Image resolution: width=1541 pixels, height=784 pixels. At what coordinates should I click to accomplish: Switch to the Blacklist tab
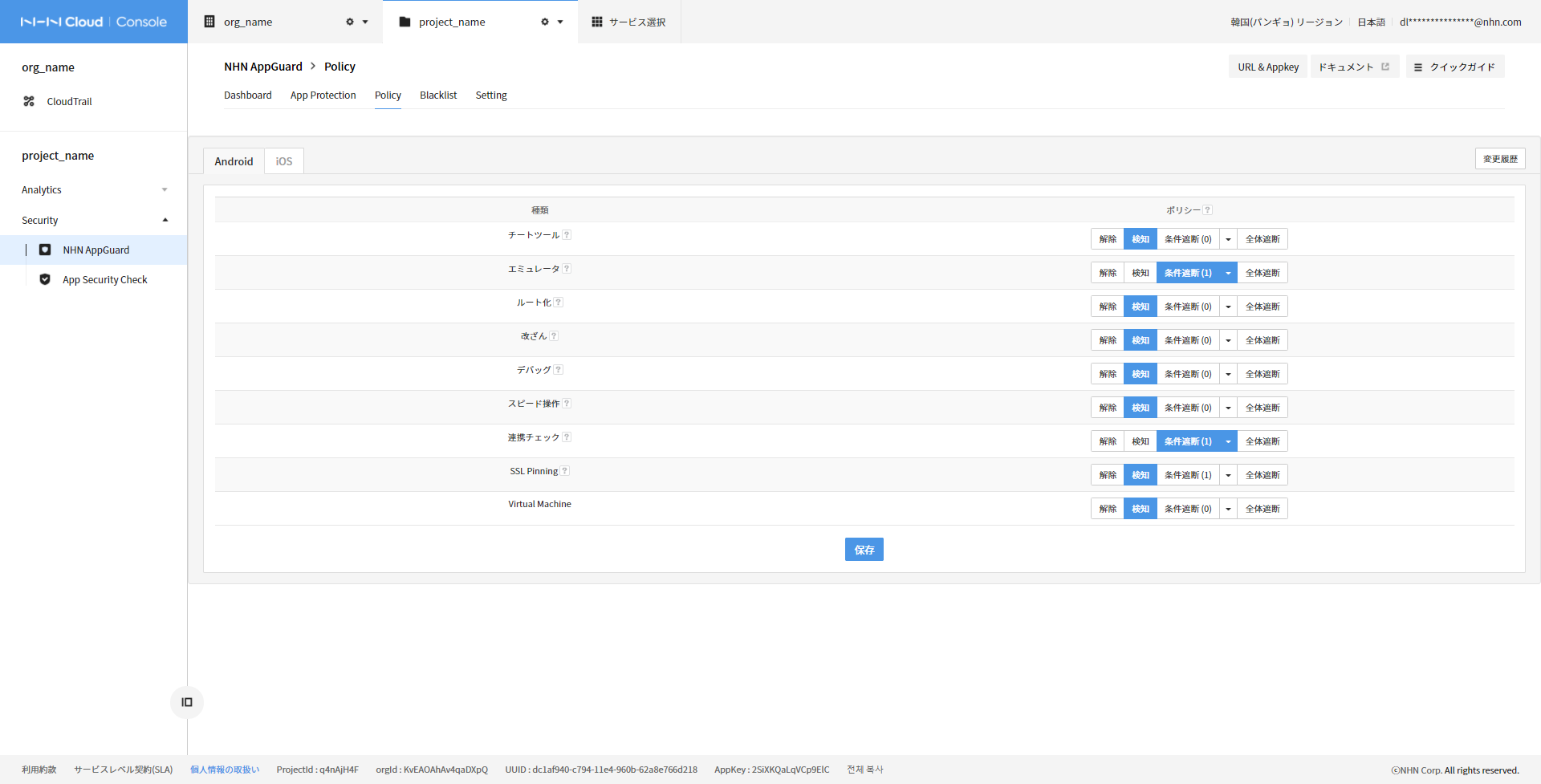(438, 95)
